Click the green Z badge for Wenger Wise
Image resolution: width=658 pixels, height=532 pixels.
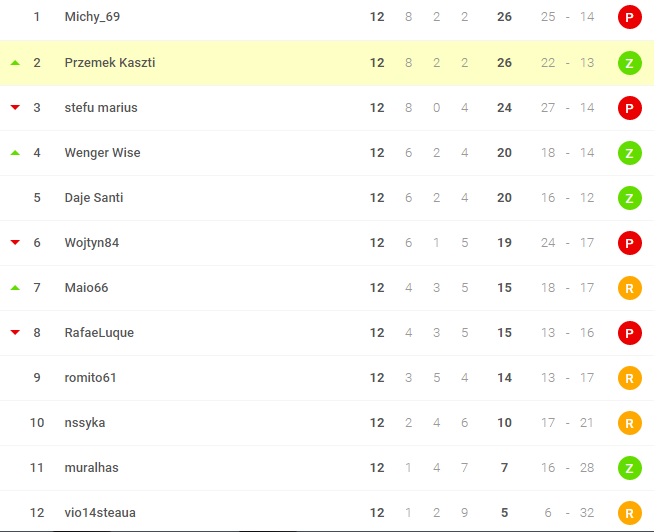(629, 152)
